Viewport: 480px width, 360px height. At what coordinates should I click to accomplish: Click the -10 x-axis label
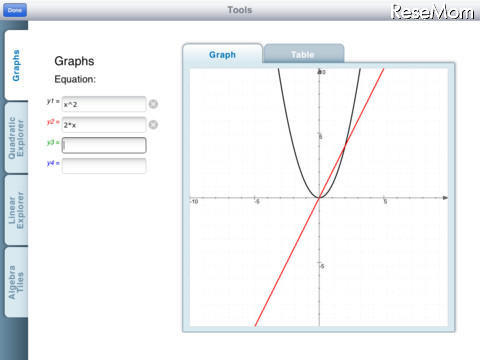(194, 201)
